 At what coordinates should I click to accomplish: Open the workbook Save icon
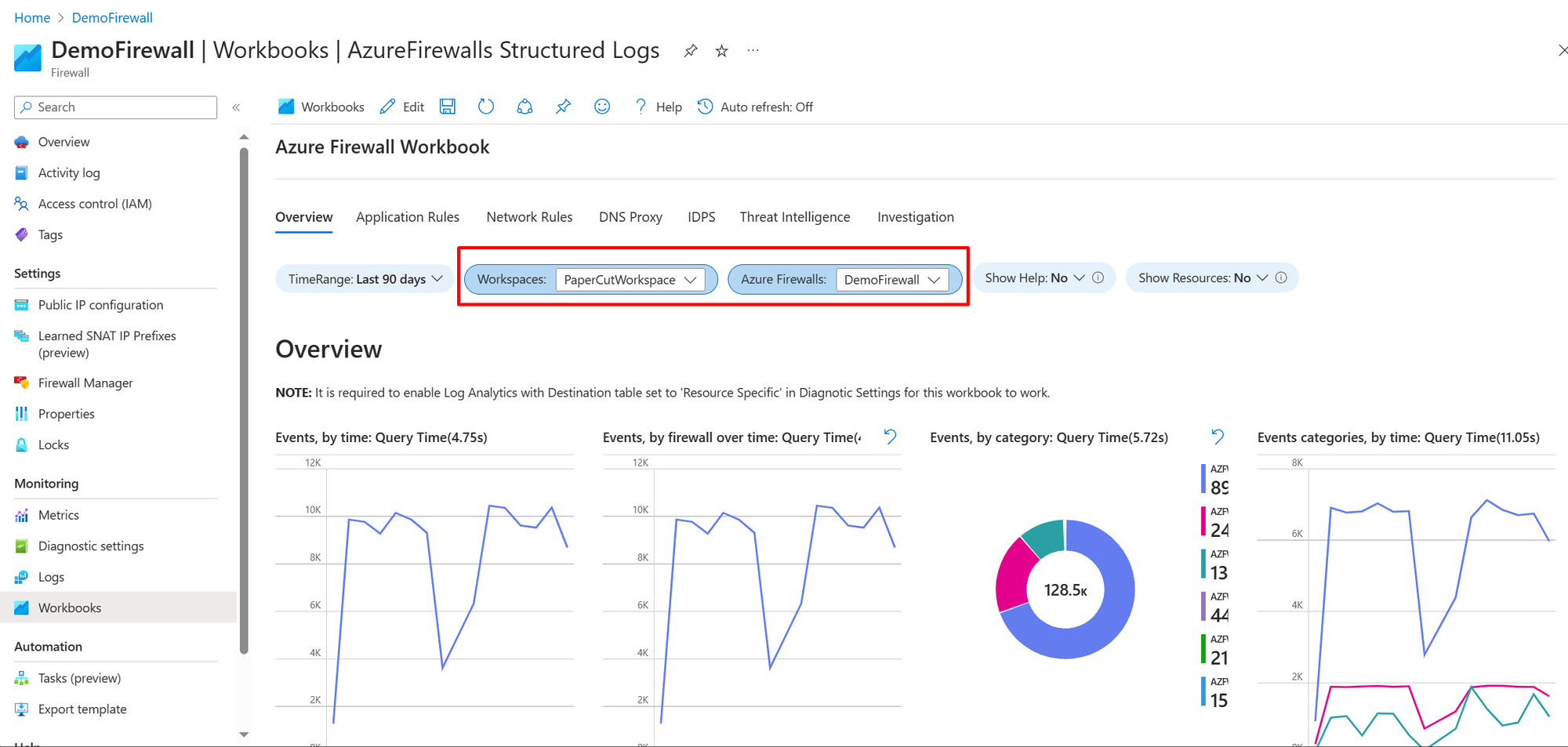point(448,107)
